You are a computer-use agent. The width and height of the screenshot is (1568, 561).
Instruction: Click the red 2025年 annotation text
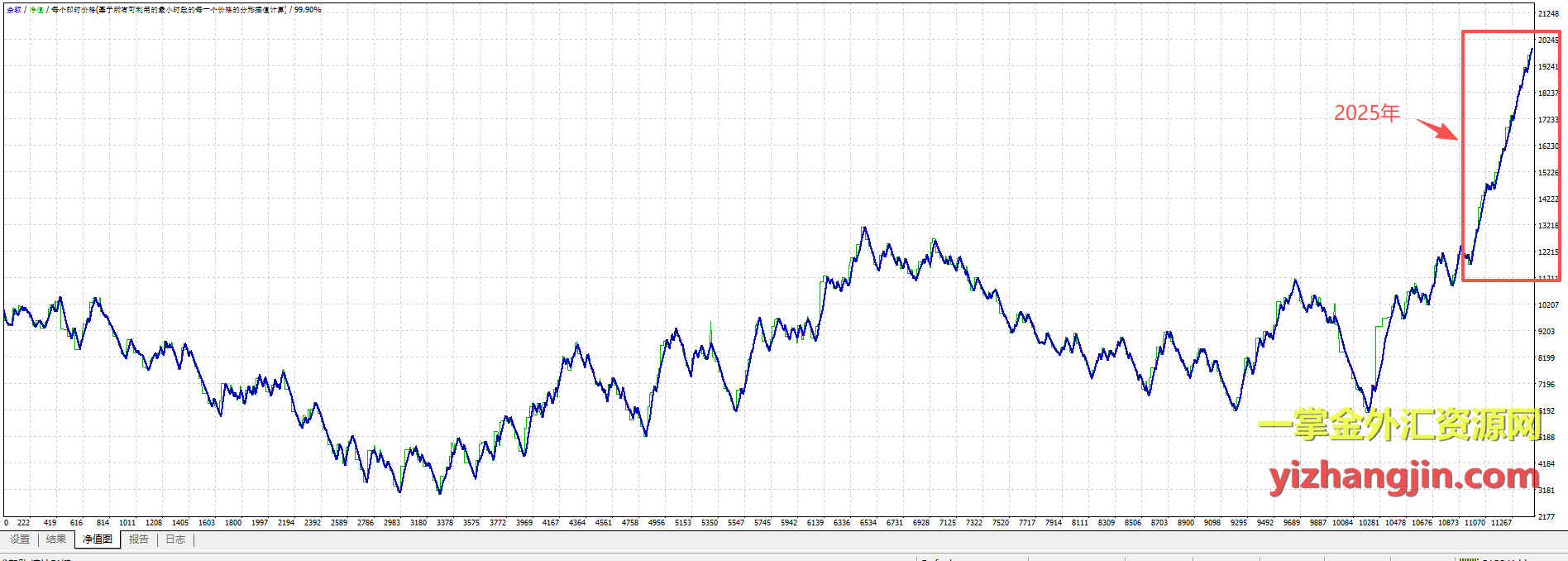pyautogui.click(x=1366, y=113)
